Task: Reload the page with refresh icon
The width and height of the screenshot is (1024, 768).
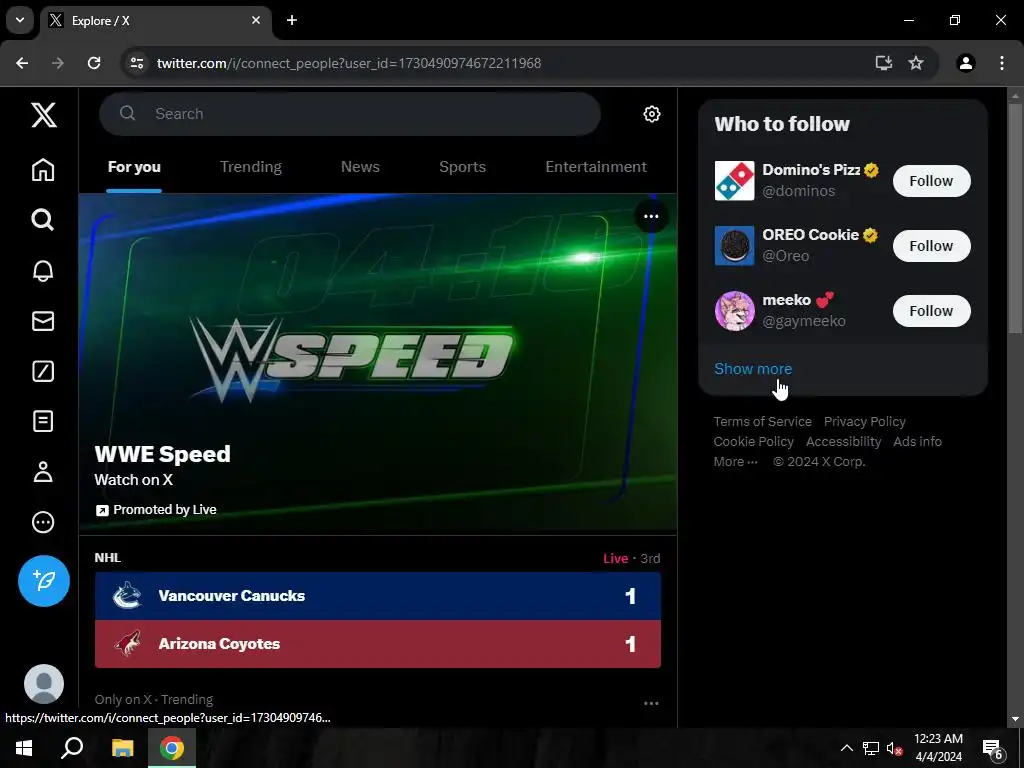Action: pyautogui.click(x=94, y=63)
